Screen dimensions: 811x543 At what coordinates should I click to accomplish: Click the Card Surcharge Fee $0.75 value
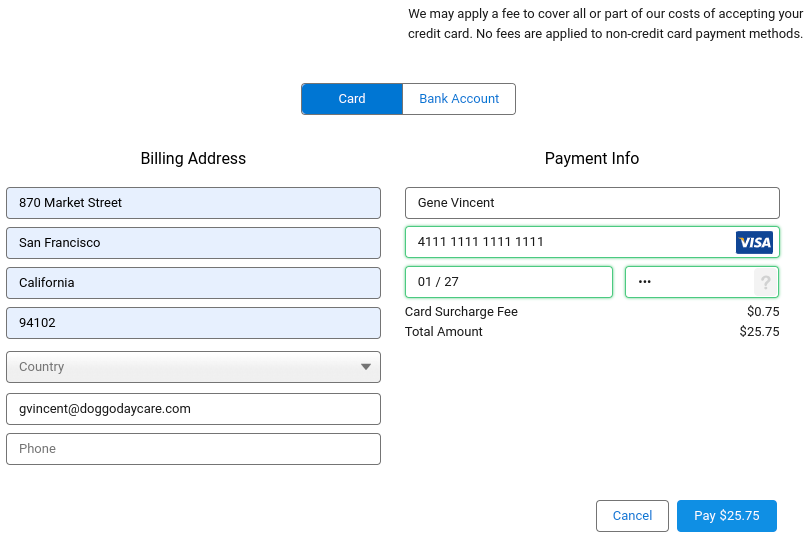pyautogui.click(x=763, y=311)
